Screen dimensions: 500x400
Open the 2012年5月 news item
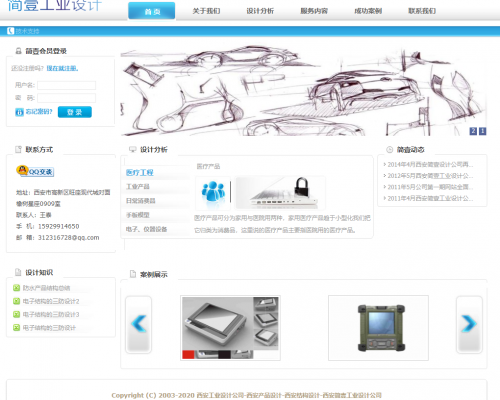430,176
